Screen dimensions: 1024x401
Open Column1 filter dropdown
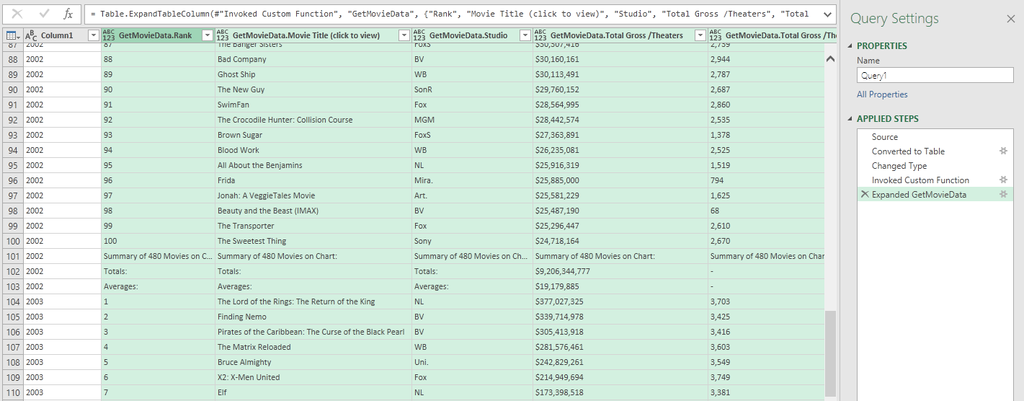(x=93, y=35)
